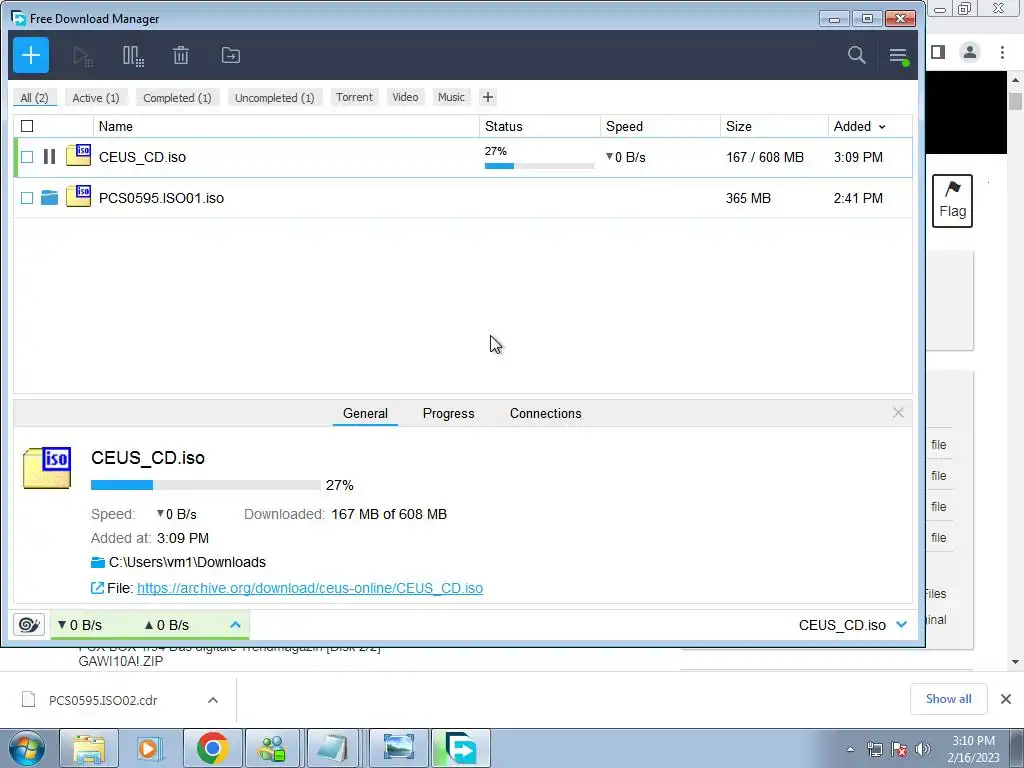This screenshot has height=768, width=1024.
Task: Open folder icon for PCS0595.ISO01.iso row
Action: (50, 197)
